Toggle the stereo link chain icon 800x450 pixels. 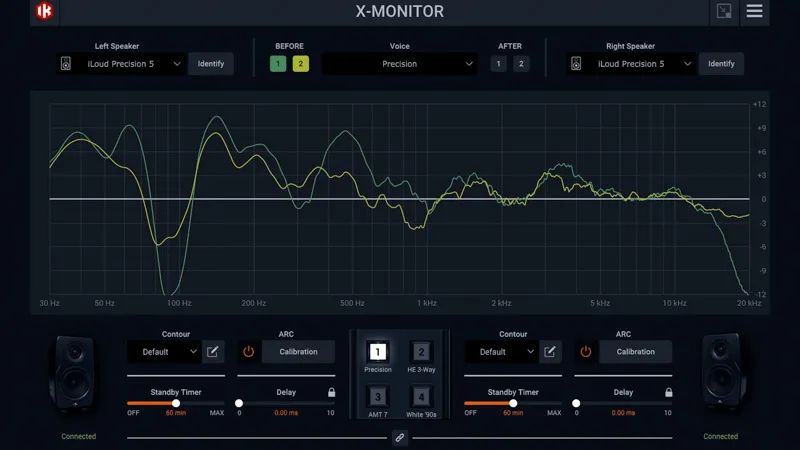[399, 438]
